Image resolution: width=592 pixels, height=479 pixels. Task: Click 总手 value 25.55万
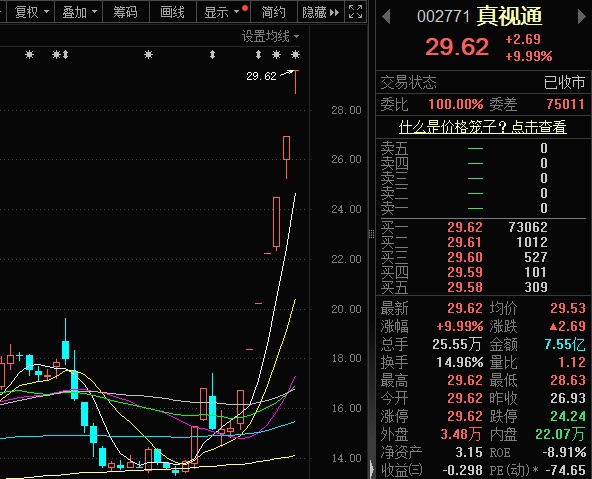coord(457,345)
